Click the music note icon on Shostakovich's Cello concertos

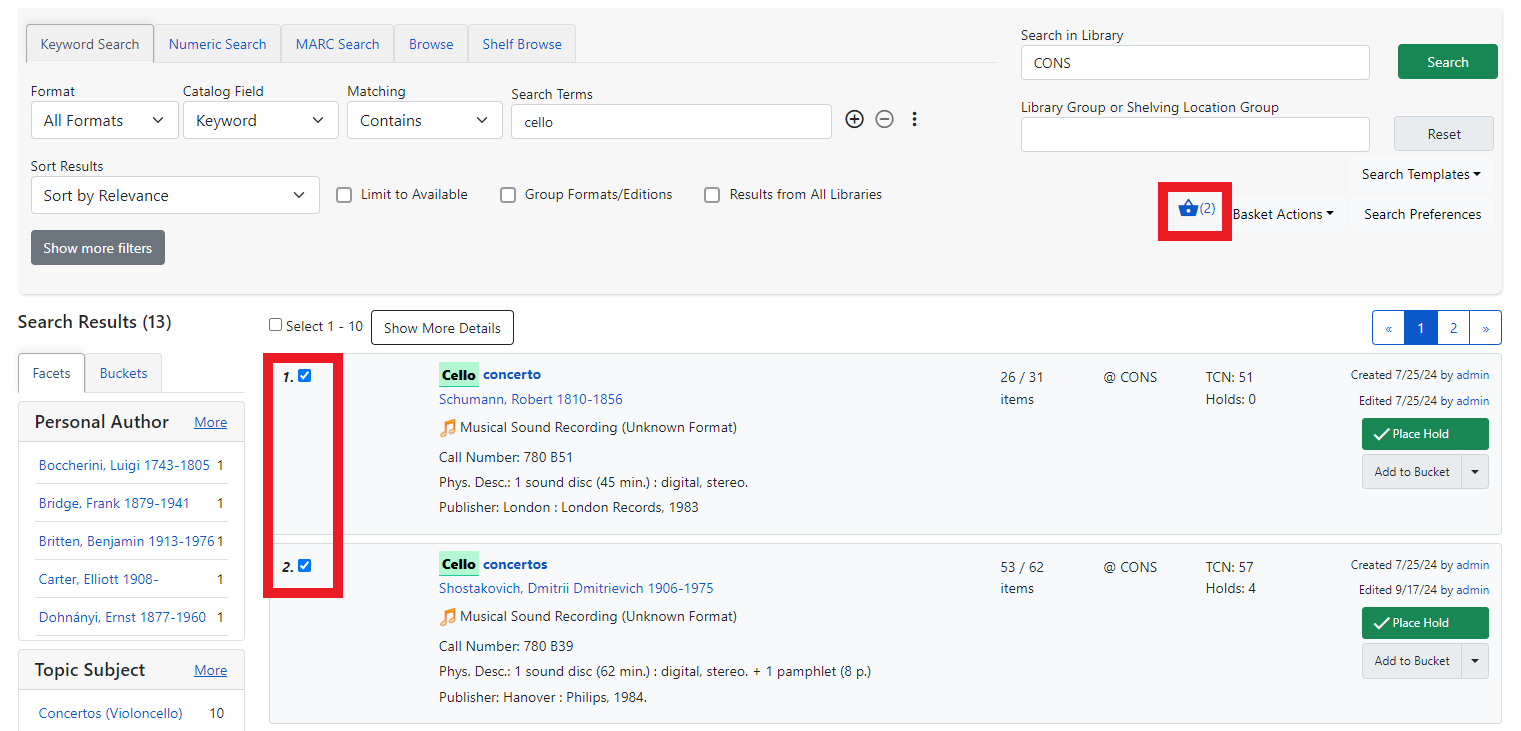448,617
